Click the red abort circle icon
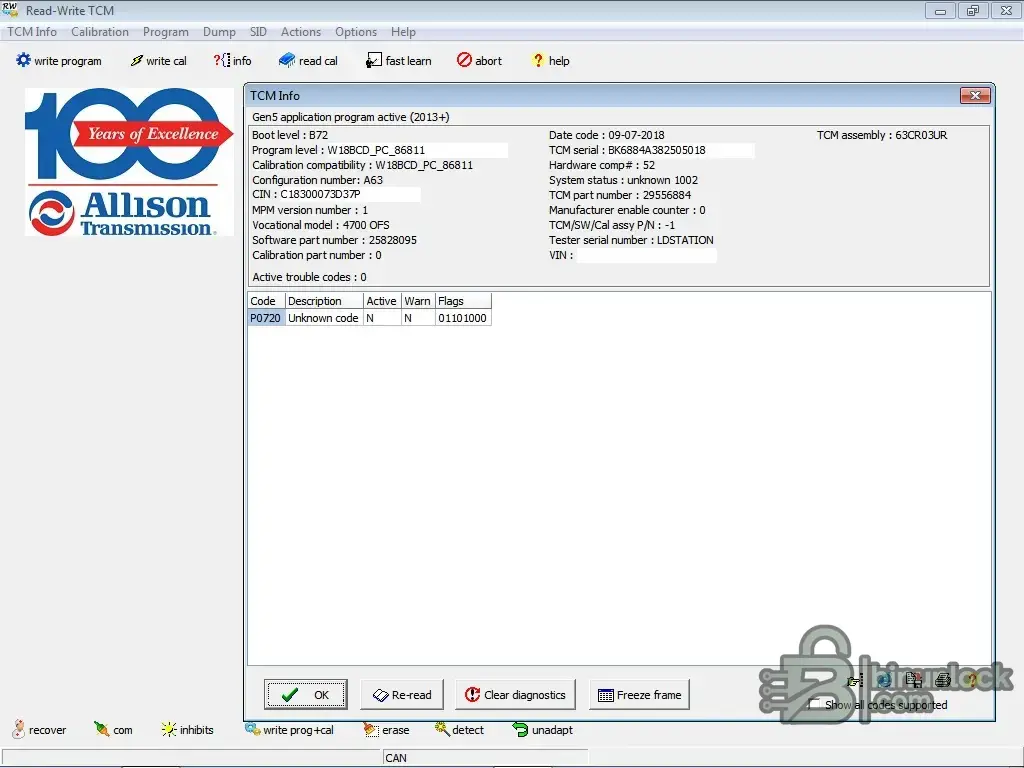Viewport: 1024px width, 768px height. (x=464, y=60)
